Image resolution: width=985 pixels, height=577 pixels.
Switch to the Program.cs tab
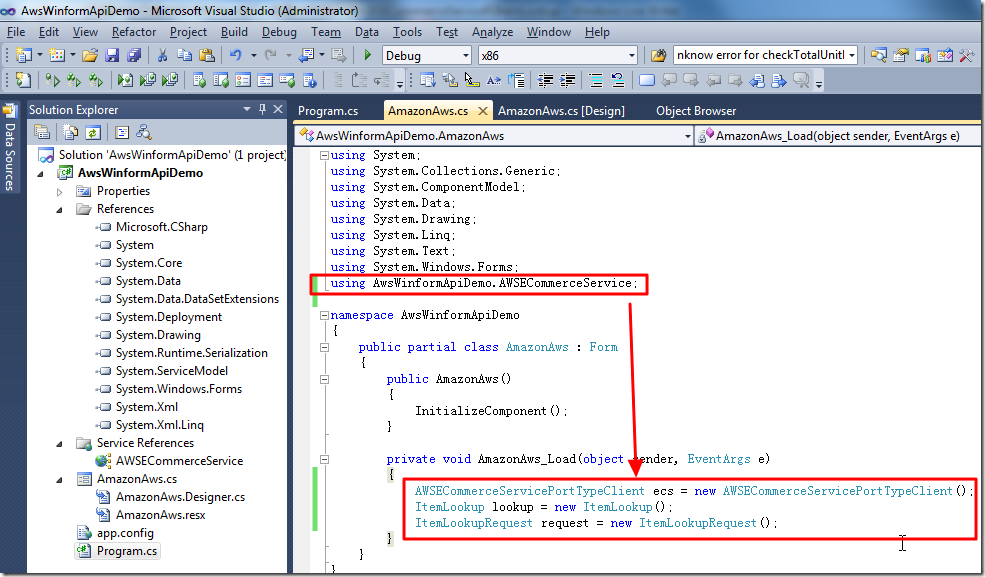coord(328,111)
